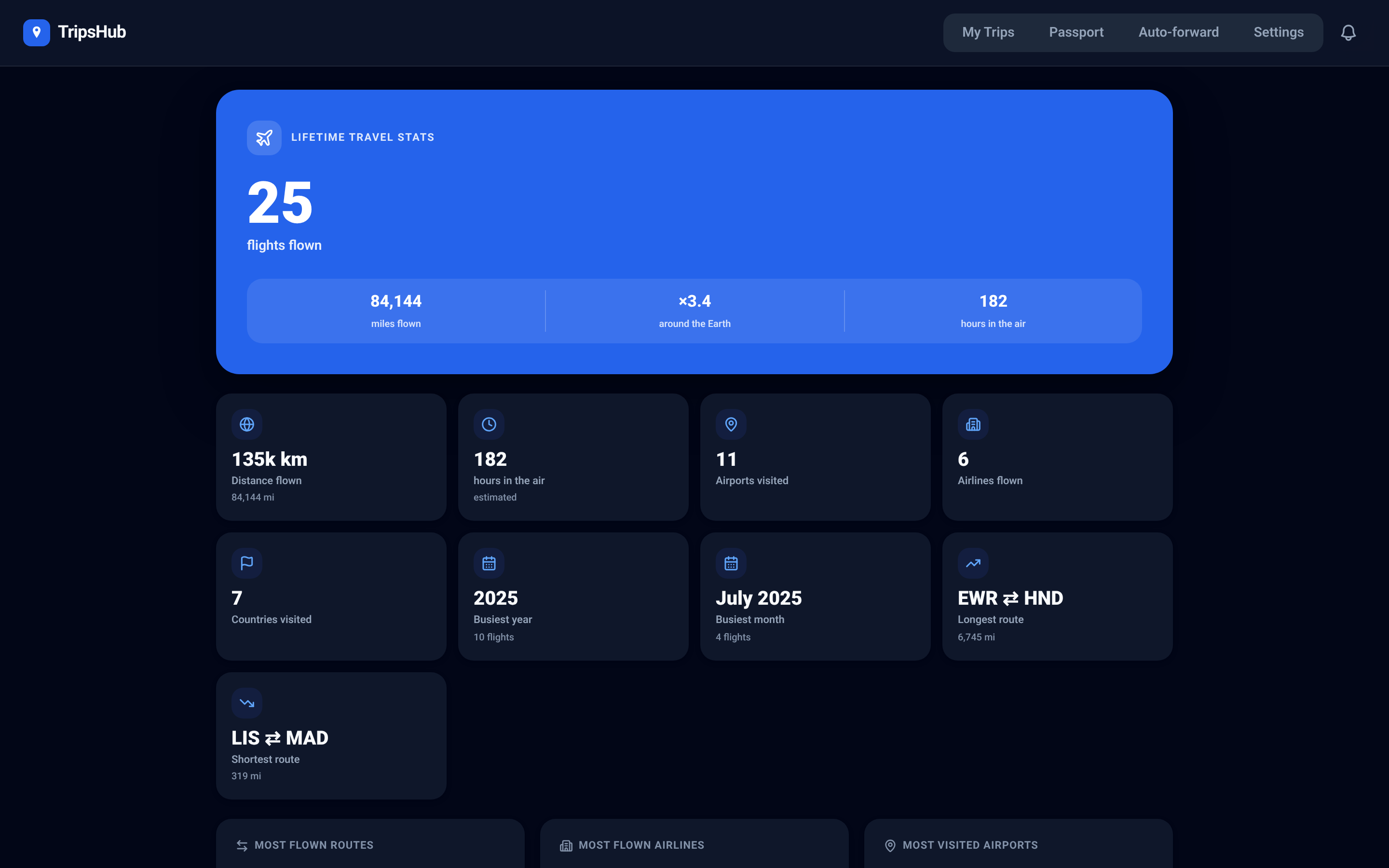The width and height of the screenshot is (1389, 868).
Task: Click the 25 flights flown number
Action: (x=280, y=202)
